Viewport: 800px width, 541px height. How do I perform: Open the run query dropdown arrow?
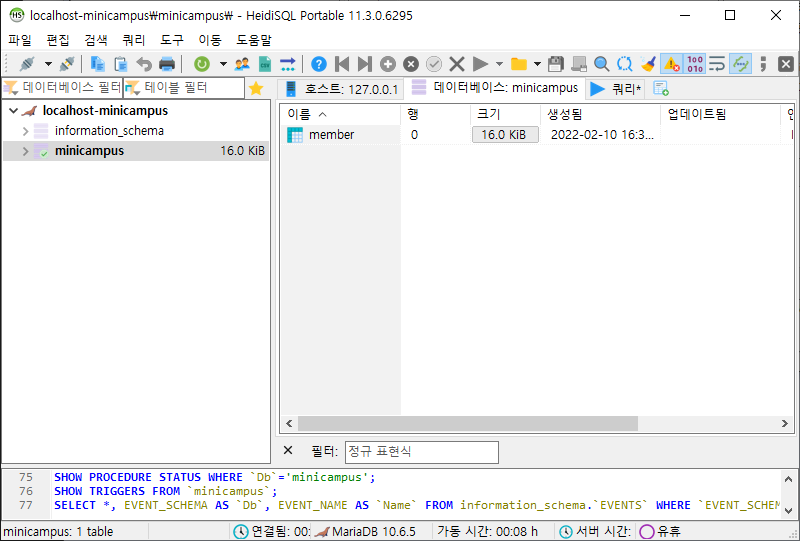(499, 64)
